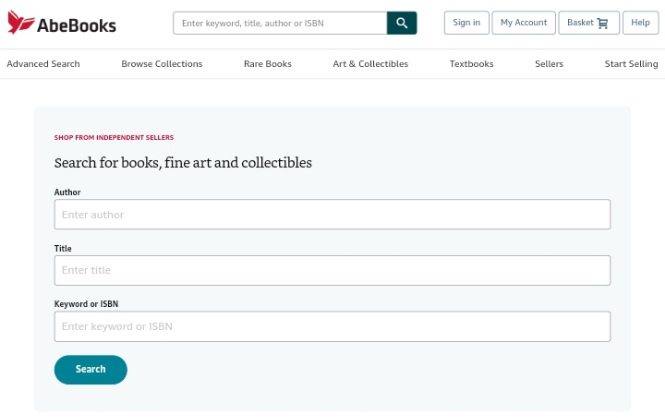This screenshot has height=418, width=665.
Task: Go to Advanced Search
Action: pyautogui.click(x=43, y=64)
